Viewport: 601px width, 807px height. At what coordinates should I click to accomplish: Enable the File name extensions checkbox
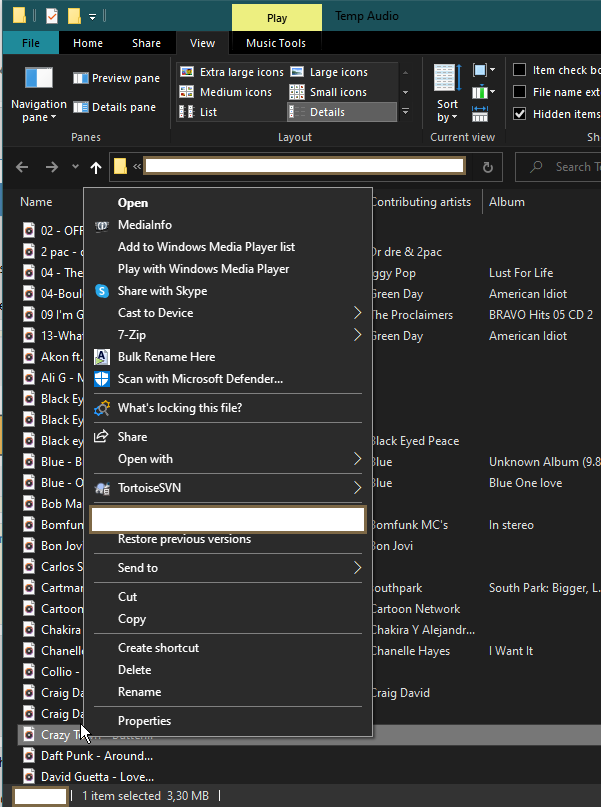point(520,92)
